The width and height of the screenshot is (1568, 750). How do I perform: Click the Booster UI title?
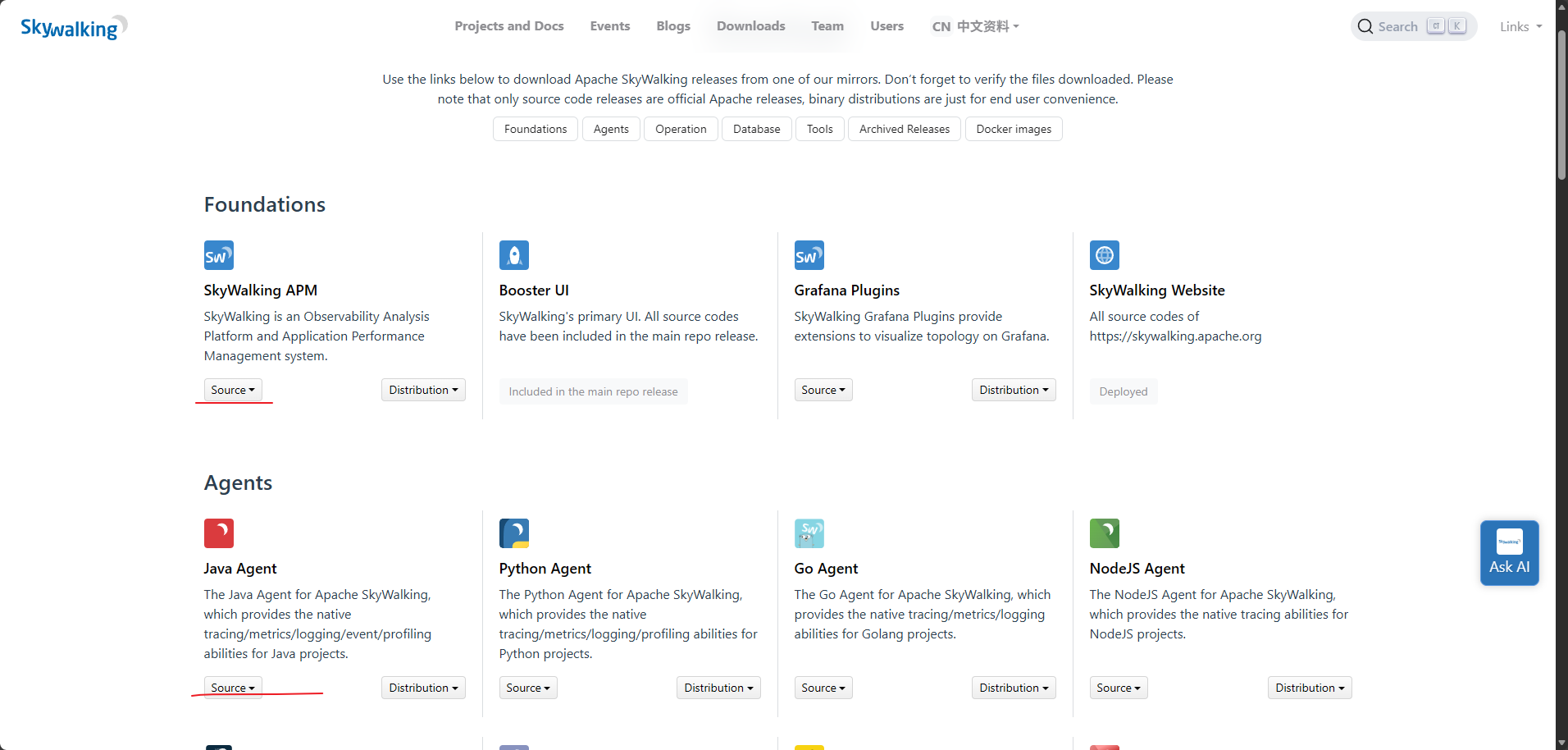click(x=534, y=290)
